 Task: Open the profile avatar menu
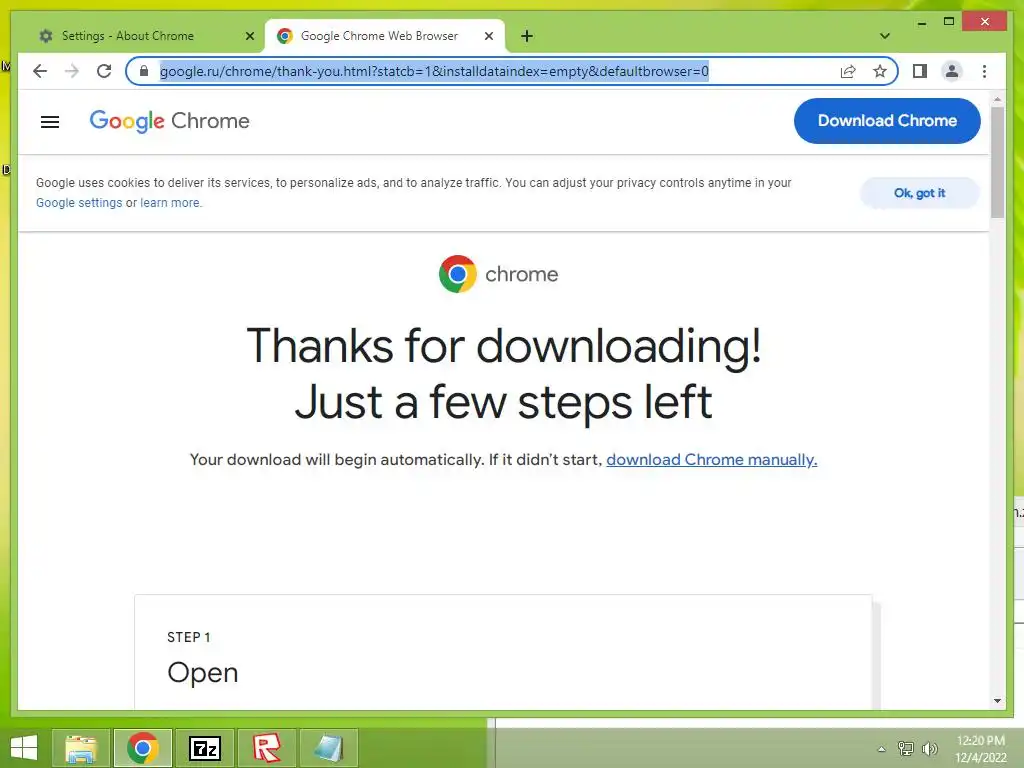[952, 71]
